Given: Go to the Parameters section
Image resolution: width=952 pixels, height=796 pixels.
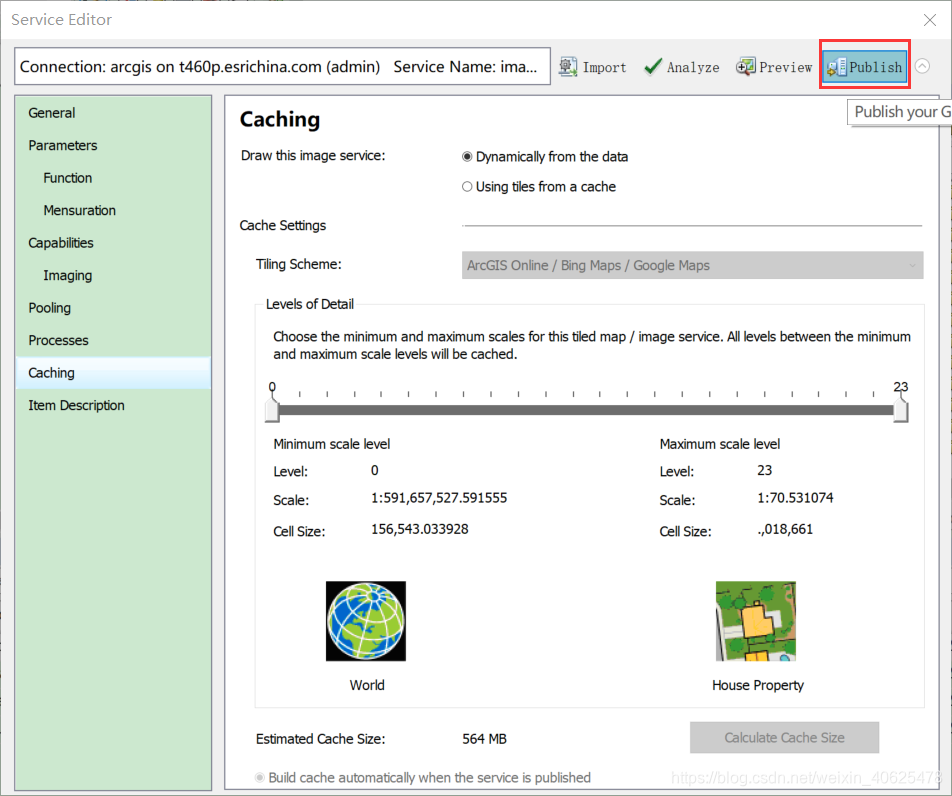Looking at the screenshot, I should click(x=113, y=145).
